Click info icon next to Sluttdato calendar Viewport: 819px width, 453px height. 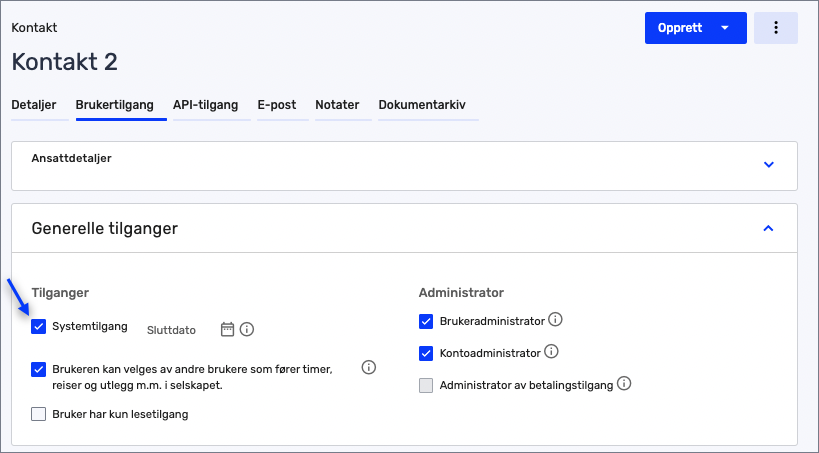[247, 329]
